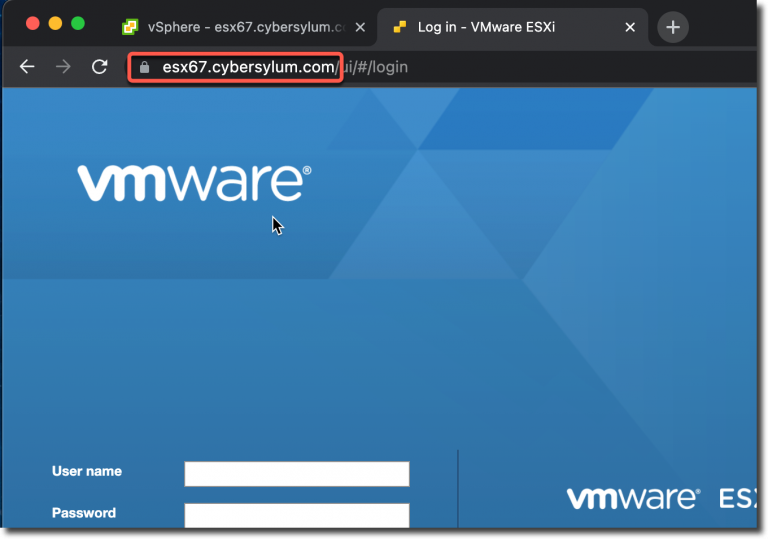
Task: Reload the ESXi login page
Action: click(99, 66)
